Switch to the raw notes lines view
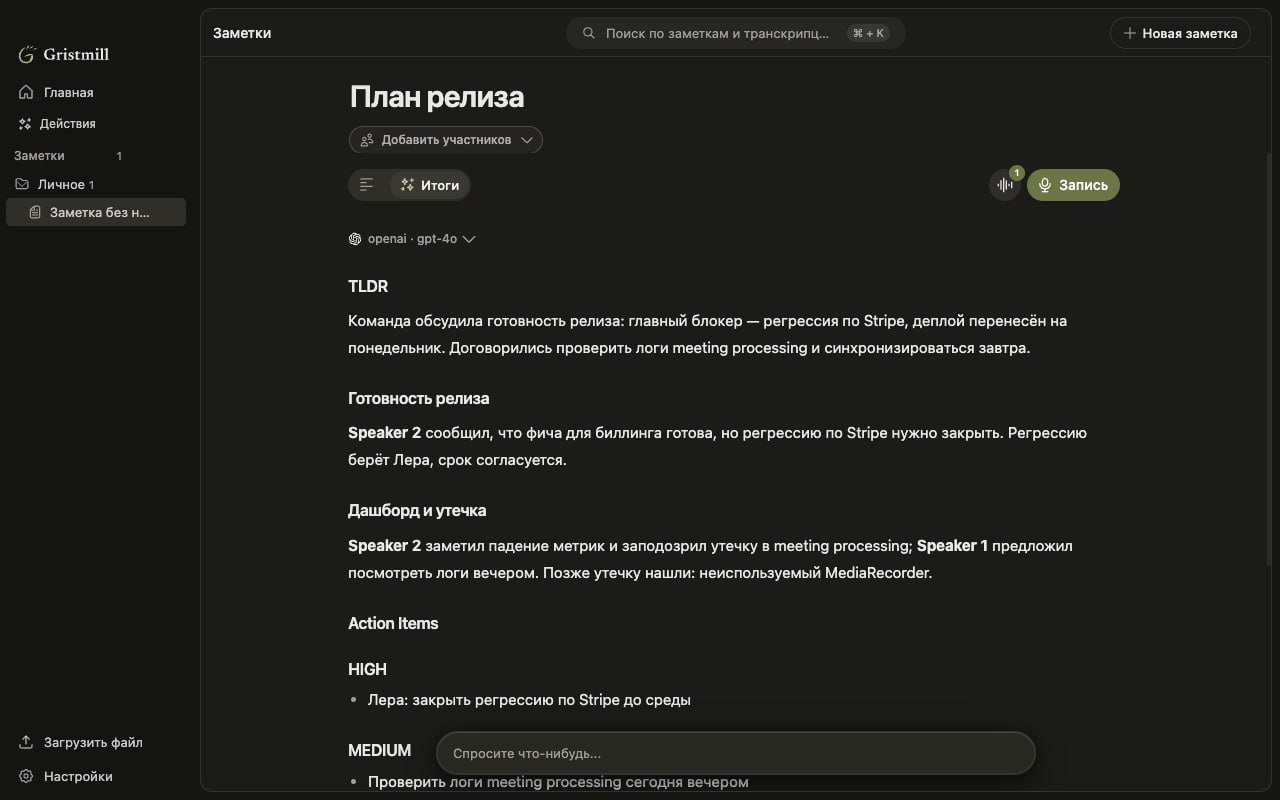Screen dimensions: 1280x800 pos(367,185)
